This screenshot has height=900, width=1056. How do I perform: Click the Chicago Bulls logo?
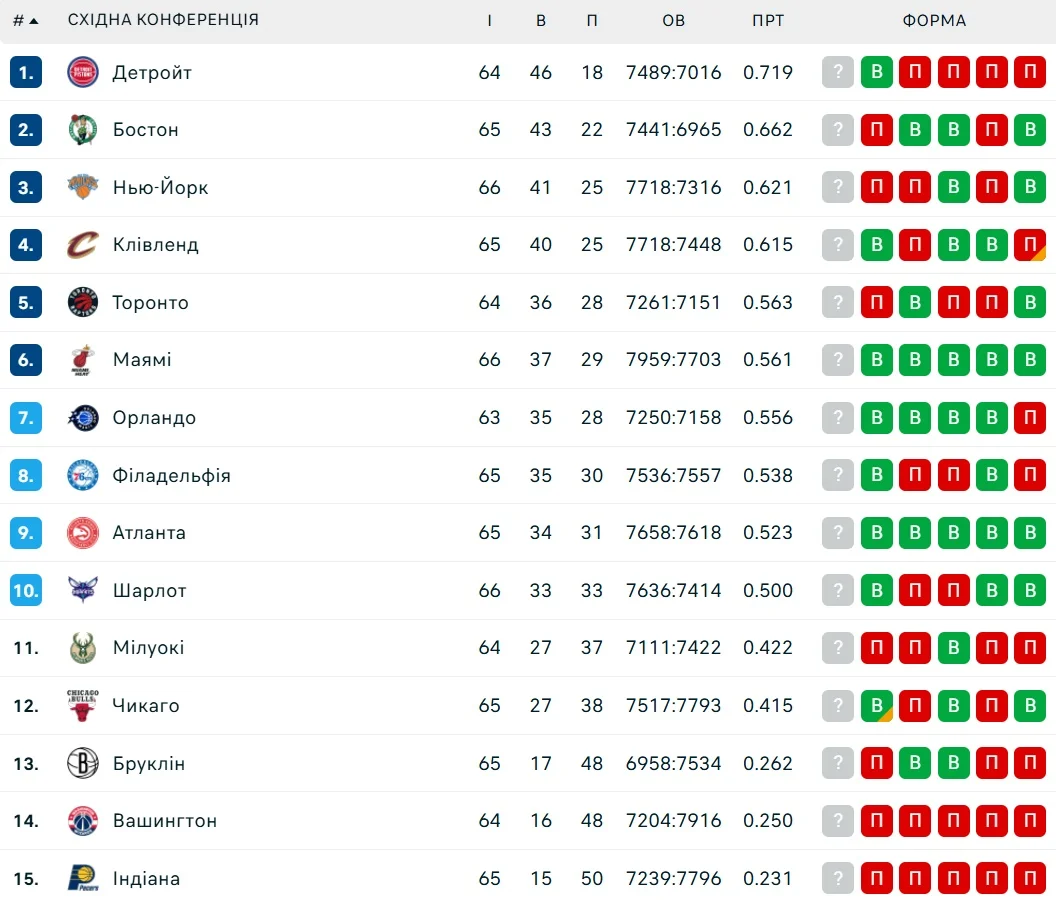[83, 705]
